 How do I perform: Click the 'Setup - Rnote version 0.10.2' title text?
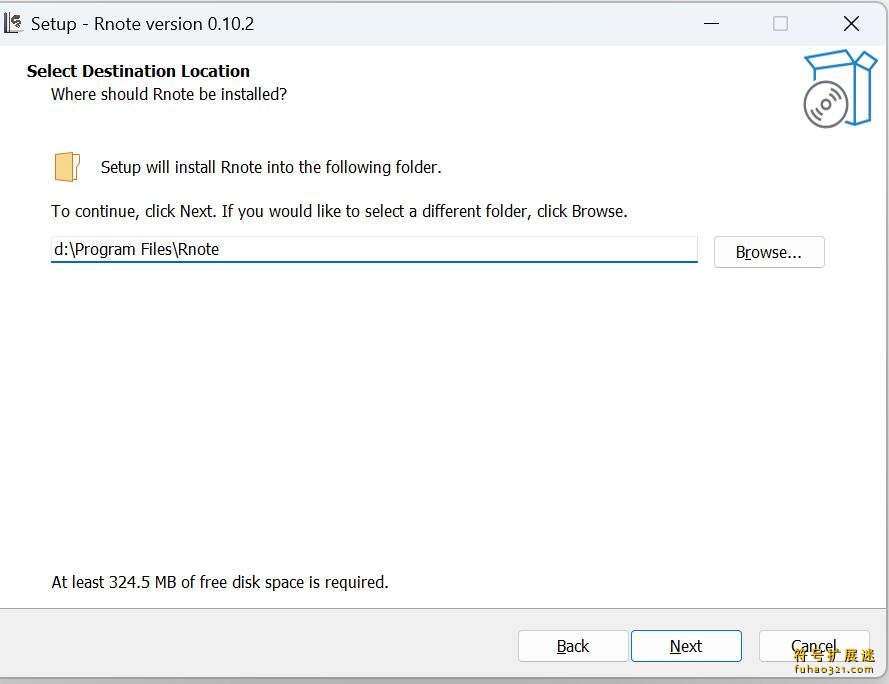[142, 24]
